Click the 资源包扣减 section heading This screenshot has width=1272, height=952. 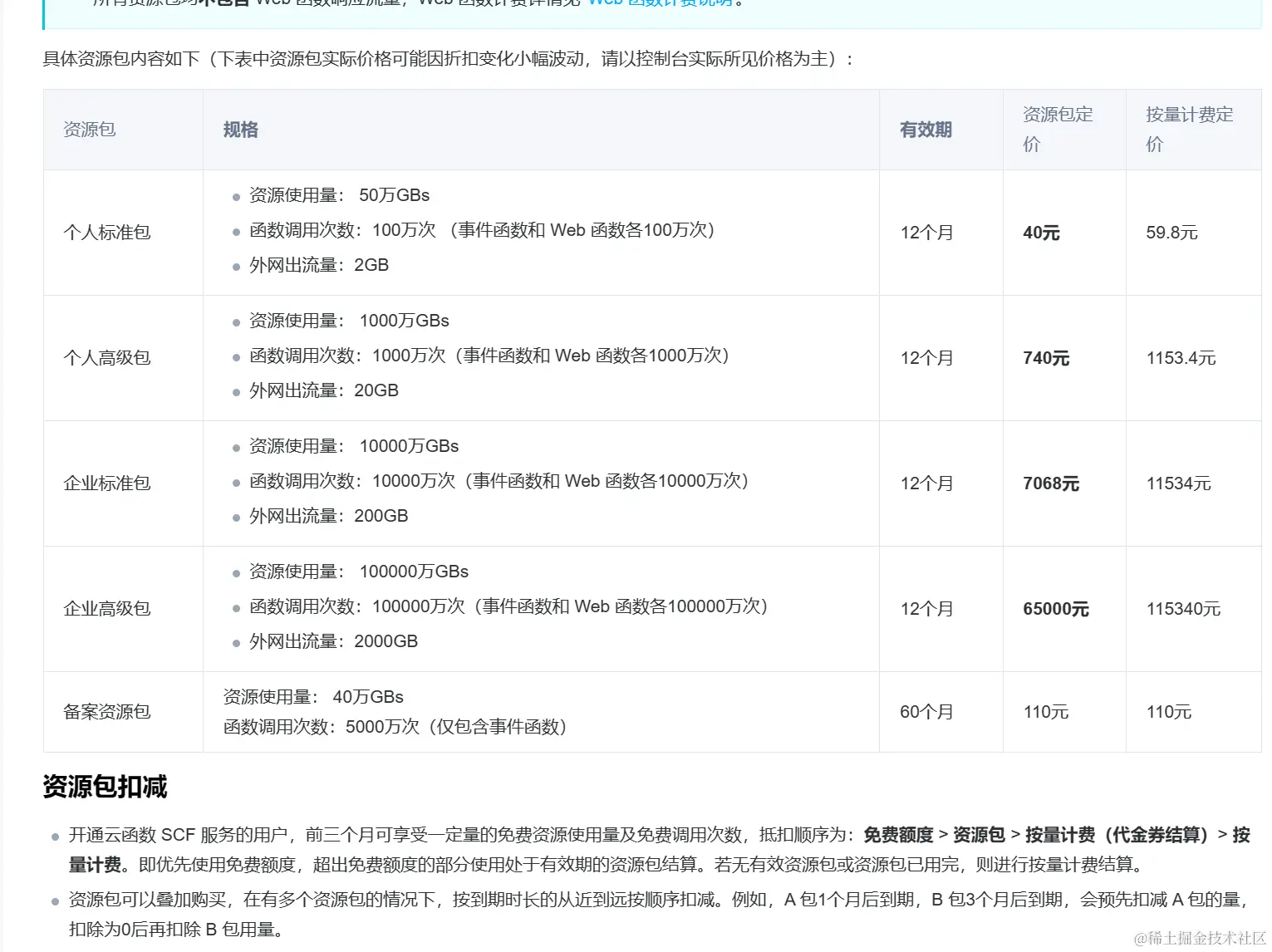click(x=105, y=788)
